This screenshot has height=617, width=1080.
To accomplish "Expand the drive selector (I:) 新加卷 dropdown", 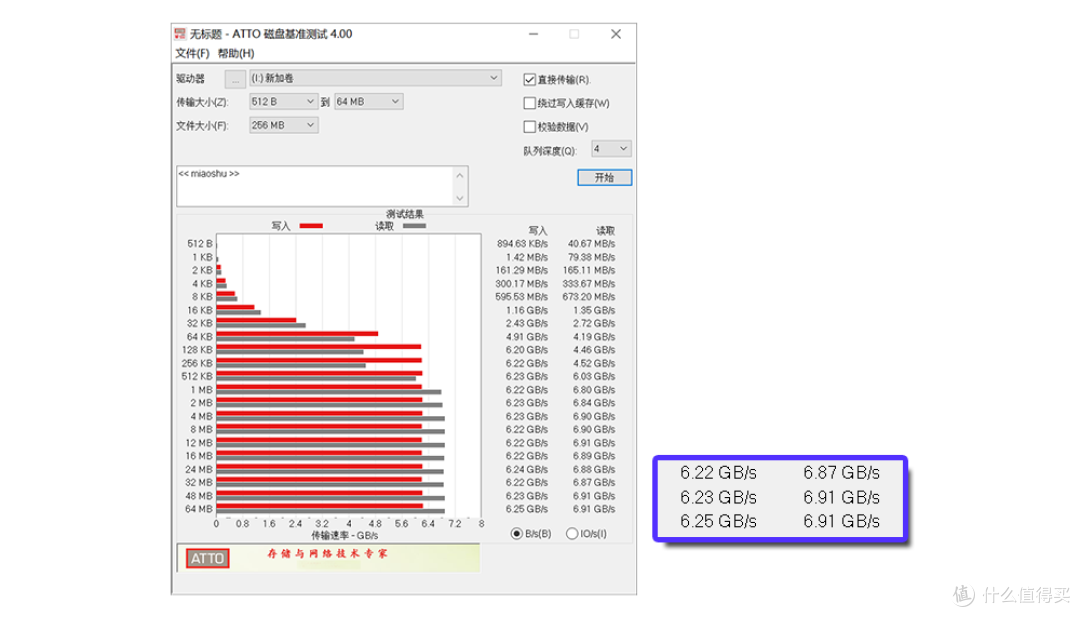I will click(x=375, y=78).
